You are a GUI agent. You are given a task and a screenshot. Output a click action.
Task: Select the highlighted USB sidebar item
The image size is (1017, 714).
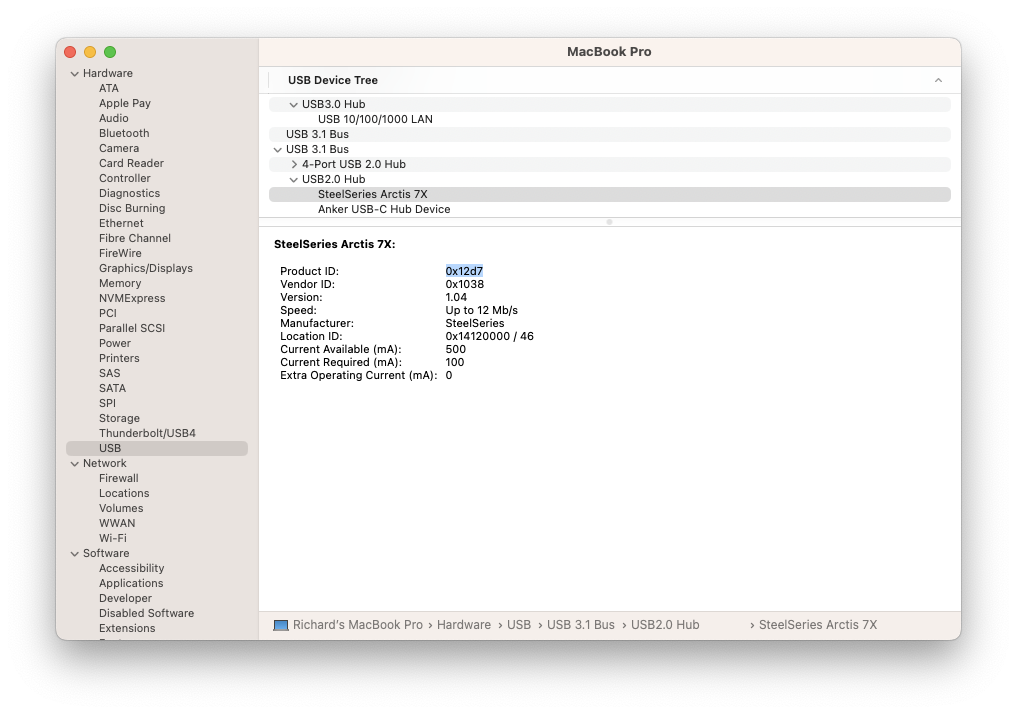[157, 448]
